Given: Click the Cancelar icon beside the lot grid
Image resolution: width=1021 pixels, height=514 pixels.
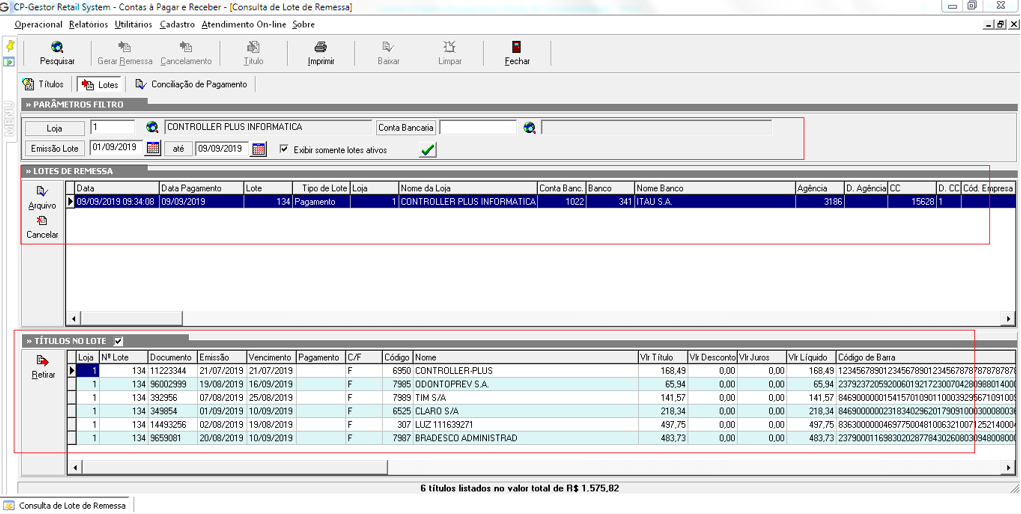Looking at the screenshot, I should (42, 222).
